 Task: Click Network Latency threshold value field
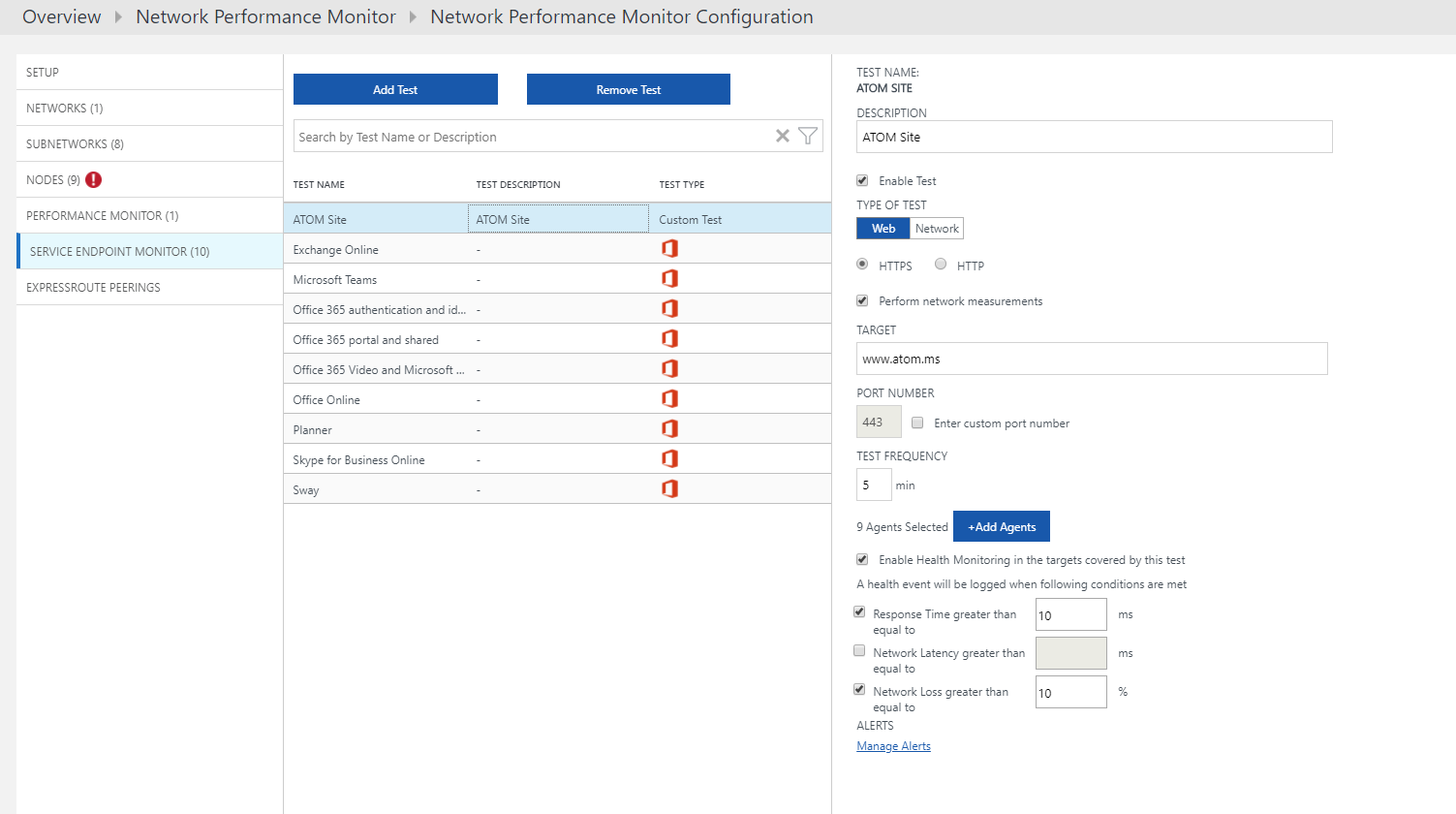coord(1070,653)
